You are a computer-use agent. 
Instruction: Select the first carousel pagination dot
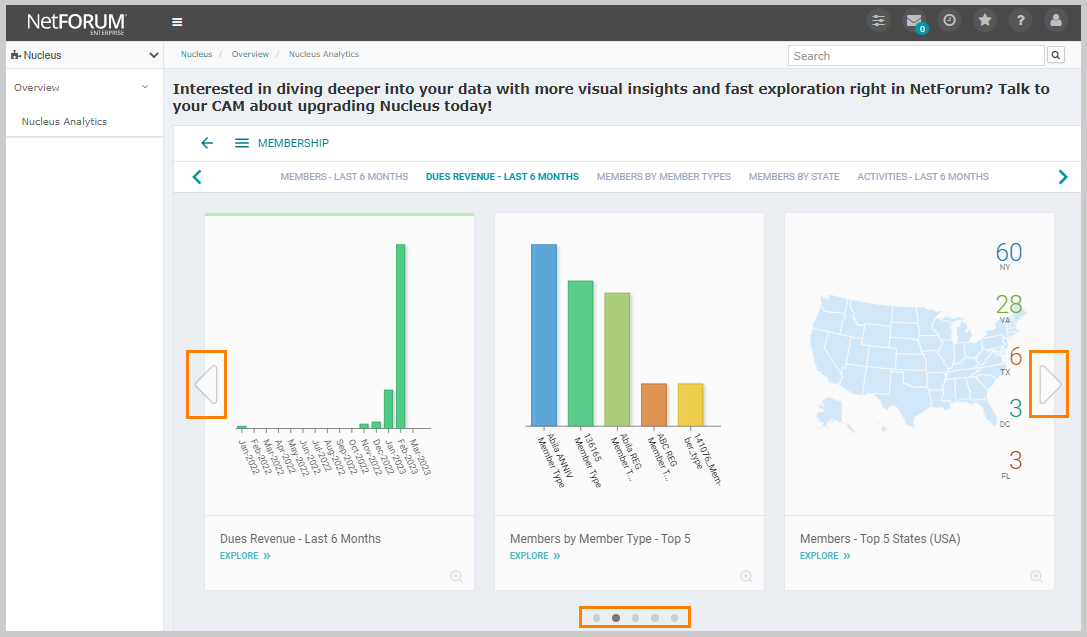click(x=596, y=618)
